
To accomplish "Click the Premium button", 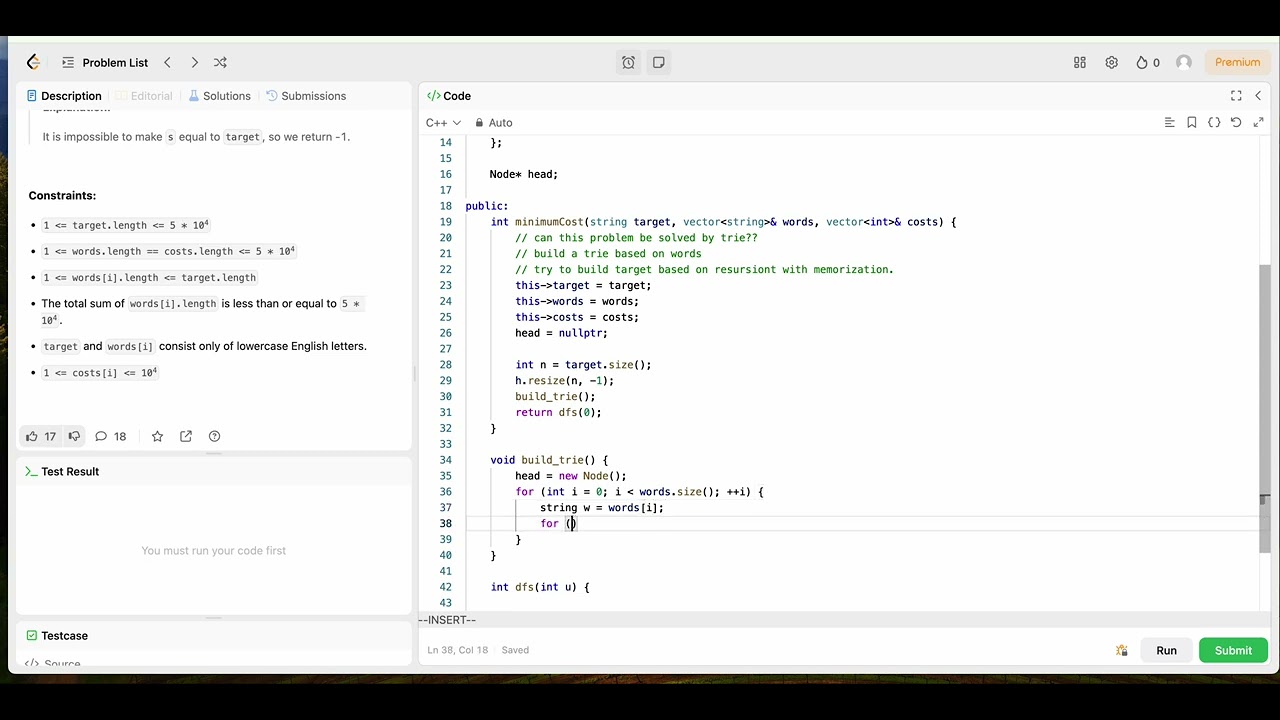I will (1237, 62).
